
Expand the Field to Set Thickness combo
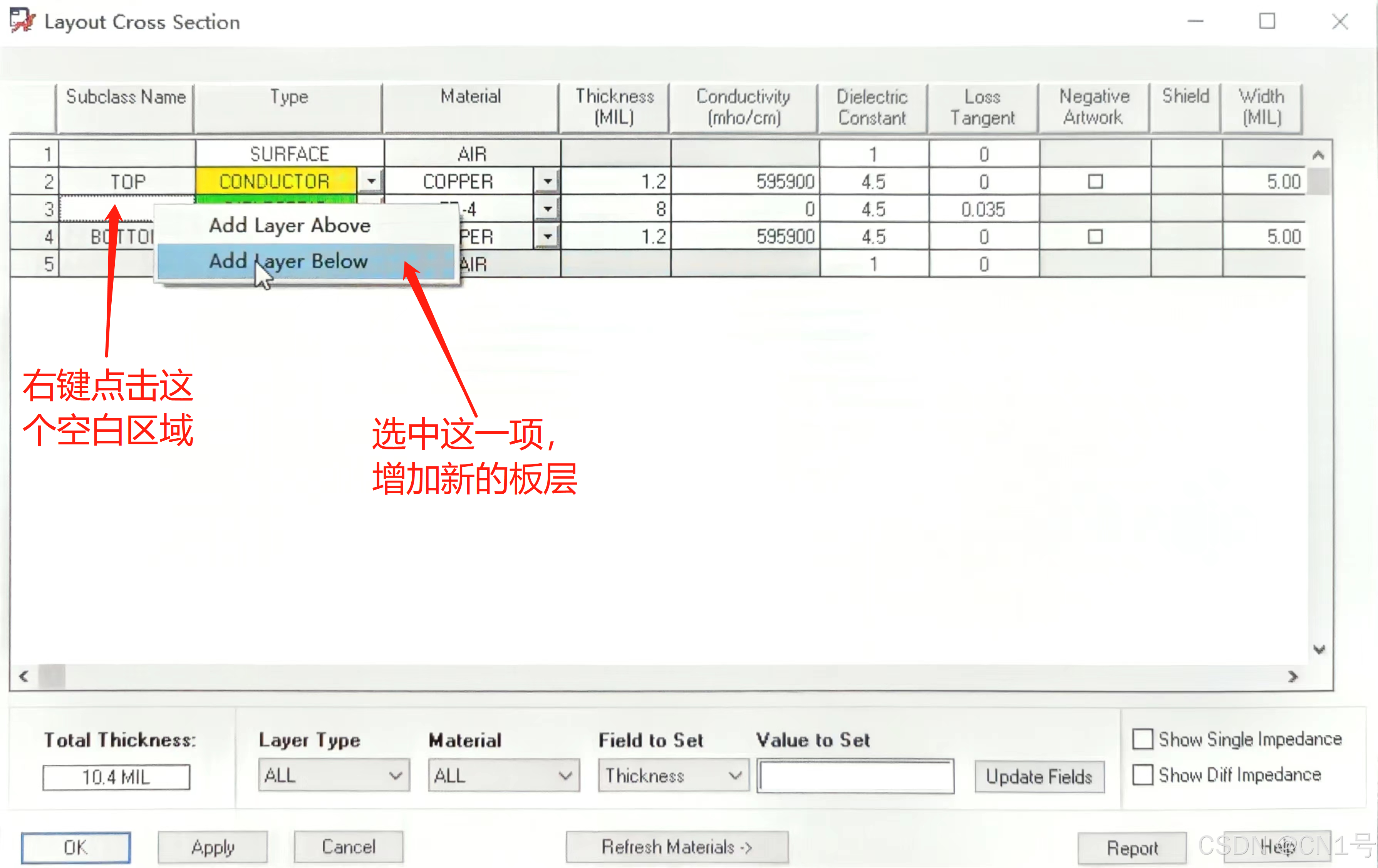[x=735, y=775]
